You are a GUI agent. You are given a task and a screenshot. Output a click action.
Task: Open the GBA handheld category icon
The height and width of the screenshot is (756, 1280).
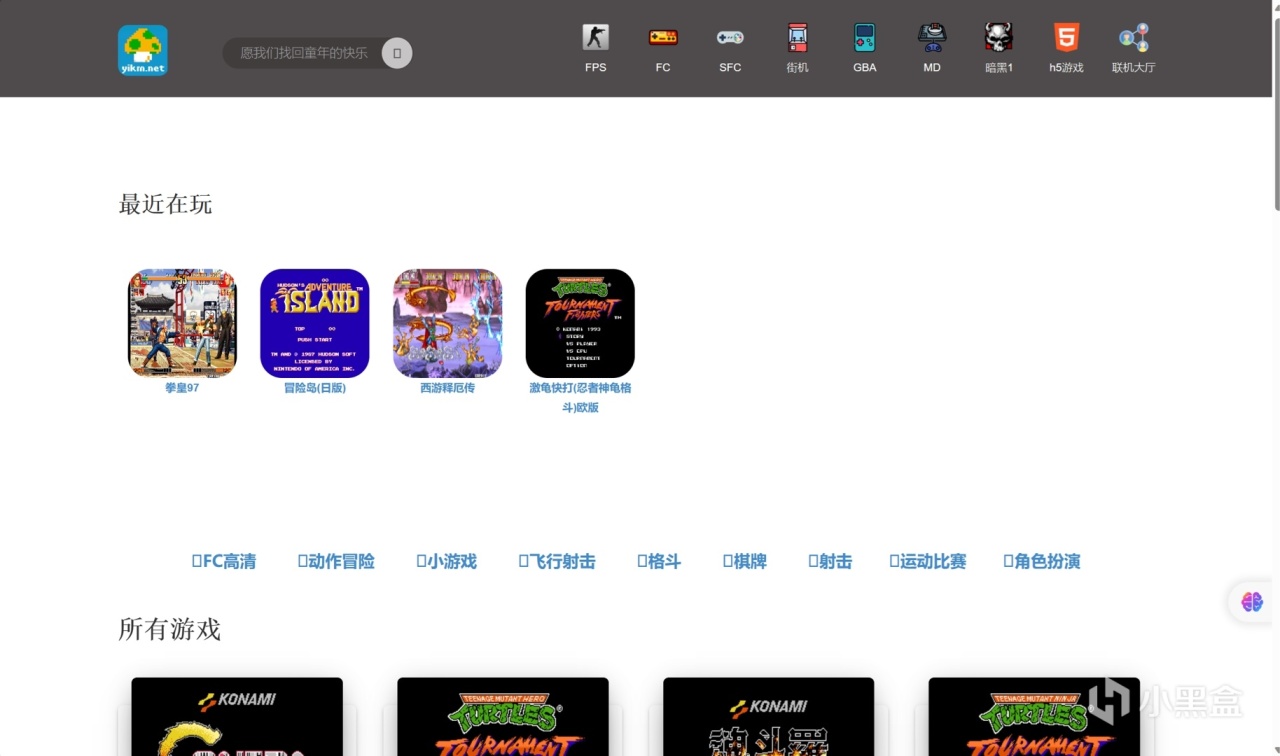tap(864, 38)
